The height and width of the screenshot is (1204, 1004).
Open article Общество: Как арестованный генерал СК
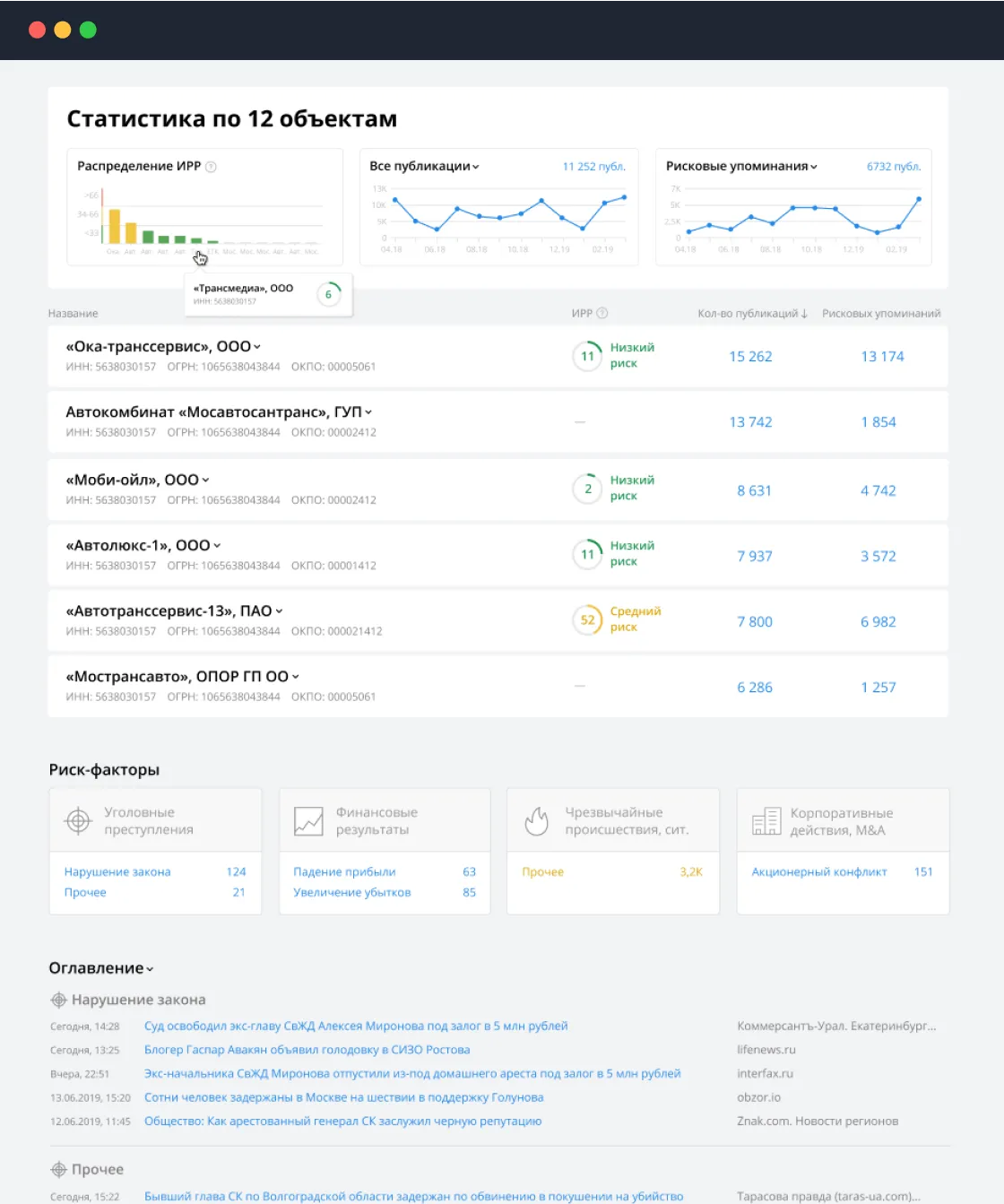click(343, 1121)
